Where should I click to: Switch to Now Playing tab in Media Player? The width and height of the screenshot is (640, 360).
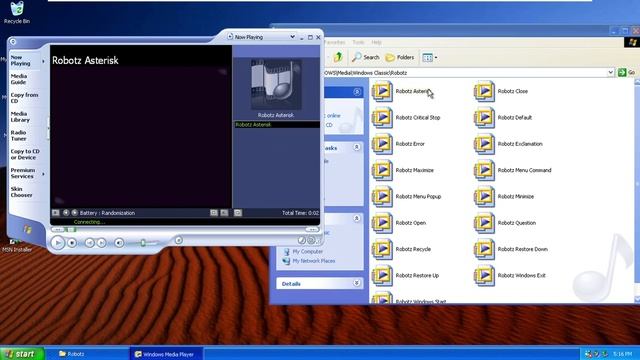point(24,61)
